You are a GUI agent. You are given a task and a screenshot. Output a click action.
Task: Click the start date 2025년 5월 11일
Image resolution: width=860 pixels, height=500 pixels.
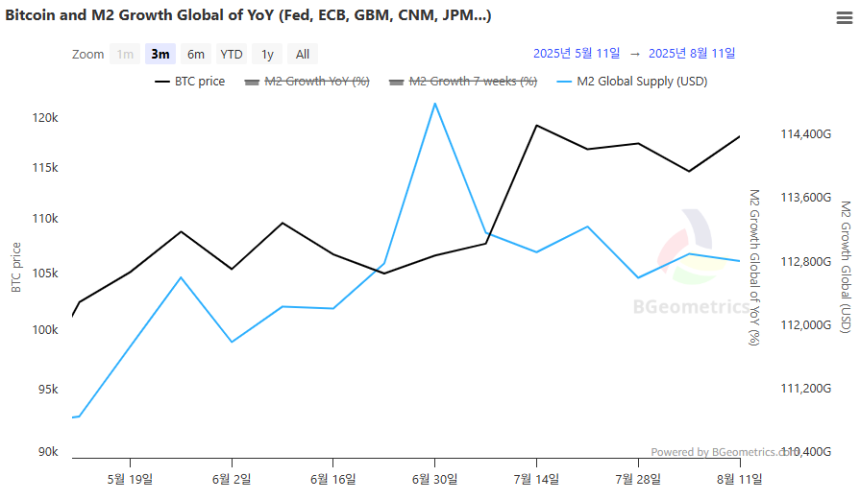[x=576, y=54]
